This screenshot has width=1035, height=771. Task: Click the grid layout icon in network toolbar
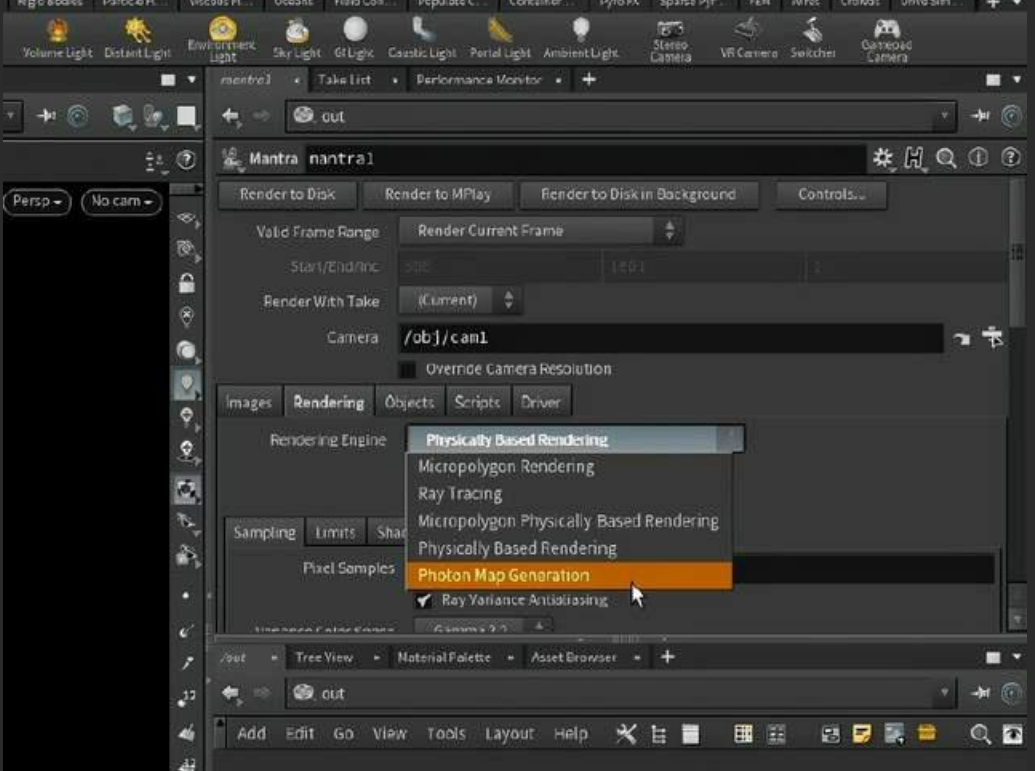[743, 733]
